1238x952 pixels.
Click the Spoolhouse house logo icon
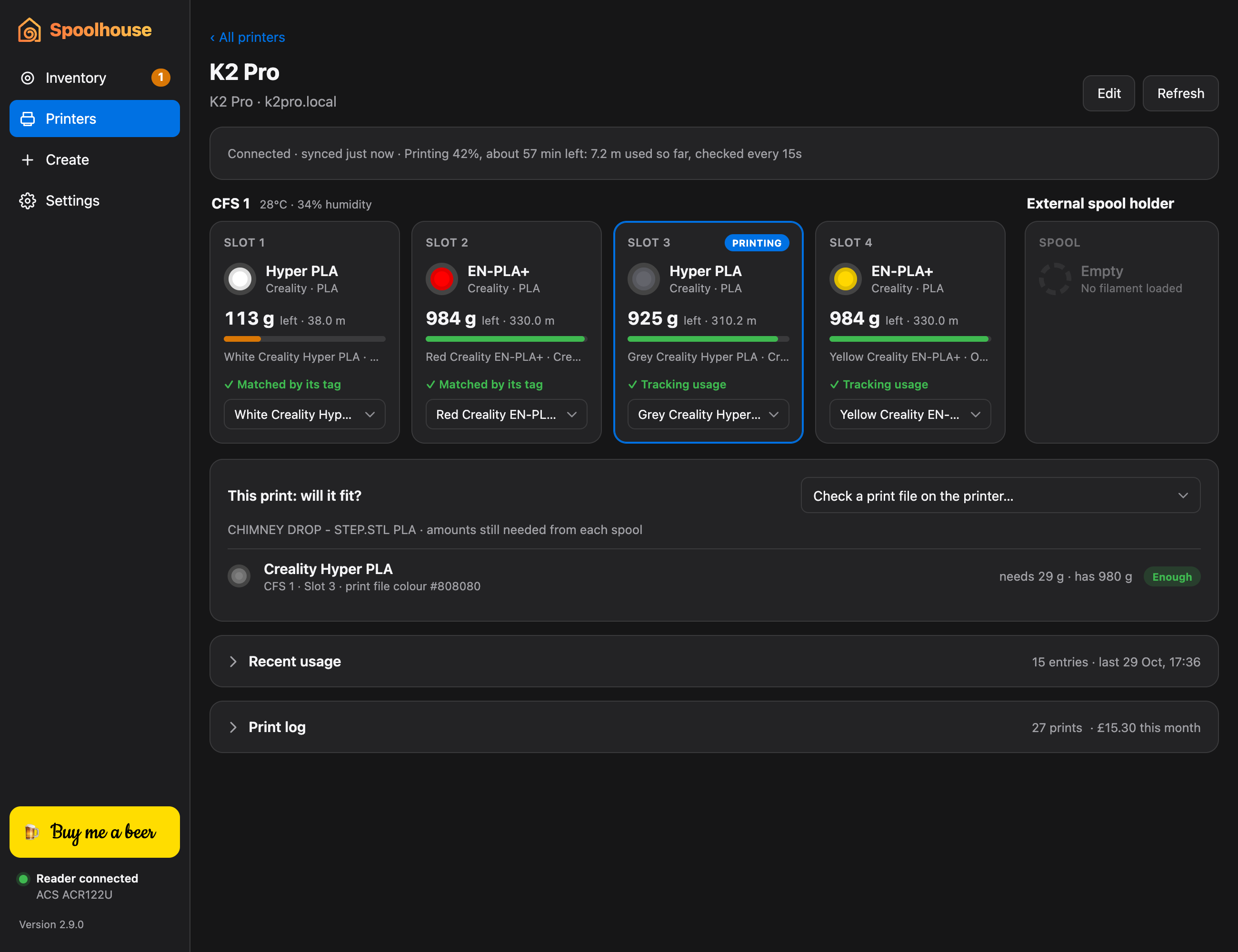(x=30, y=30)
